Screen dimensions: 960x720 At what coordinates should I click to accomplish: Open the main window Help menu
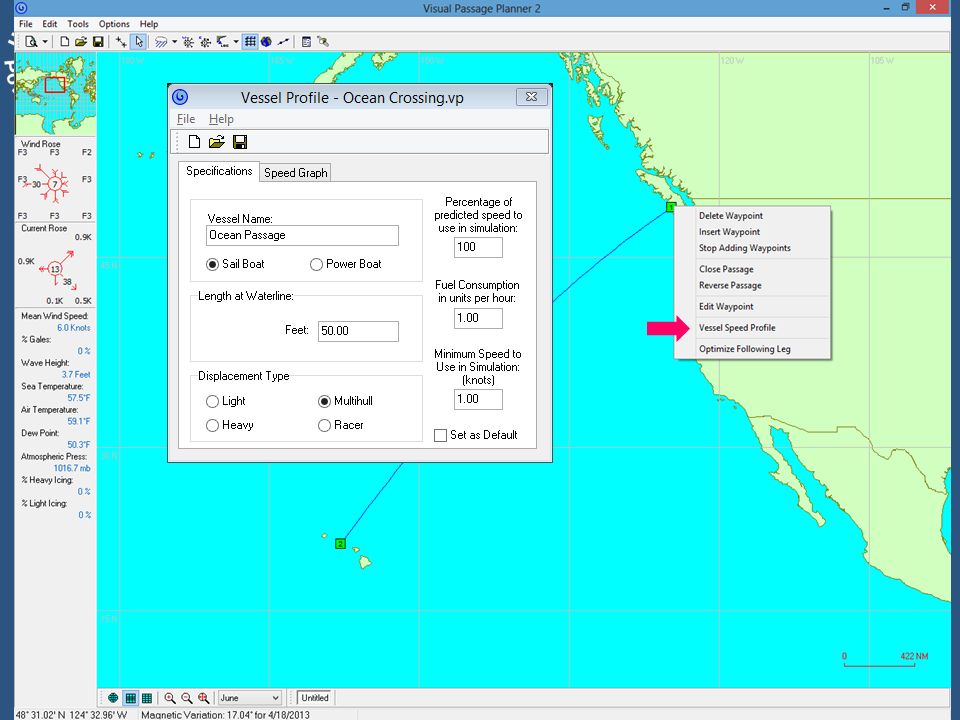[x=149, y=24]
